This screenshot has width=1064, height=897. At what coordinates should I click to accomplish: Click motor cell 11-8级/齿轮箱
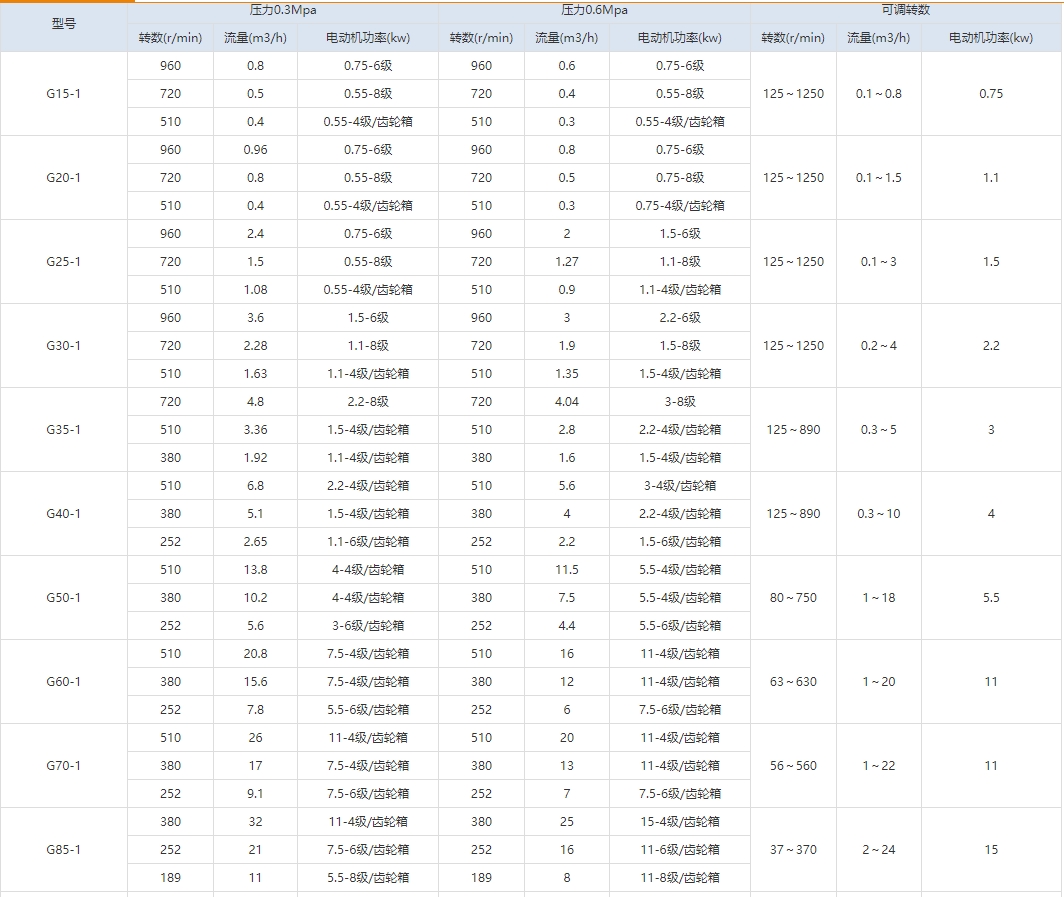tap(680, 877)
